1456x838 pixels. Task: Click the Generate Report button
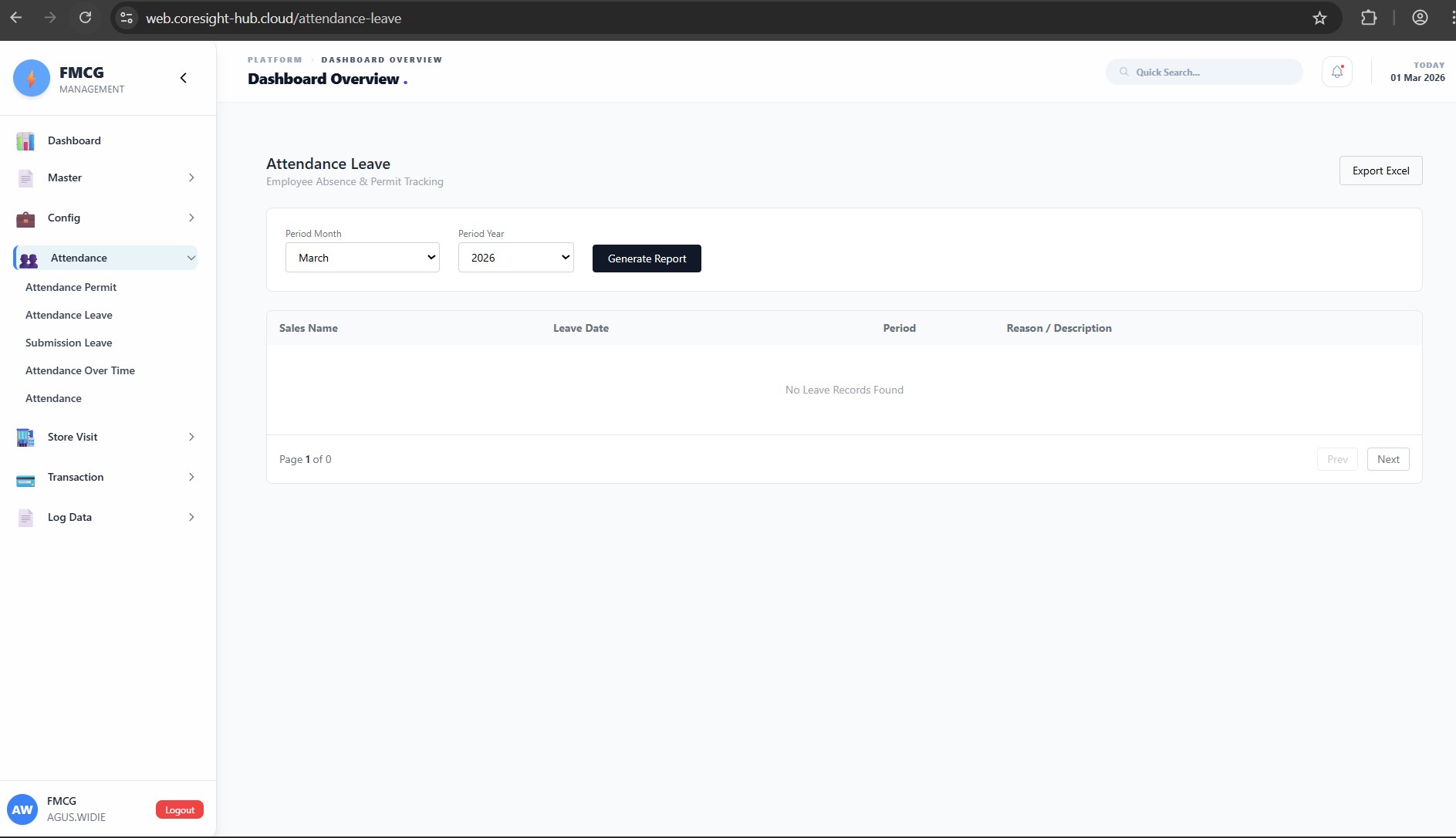647,258
